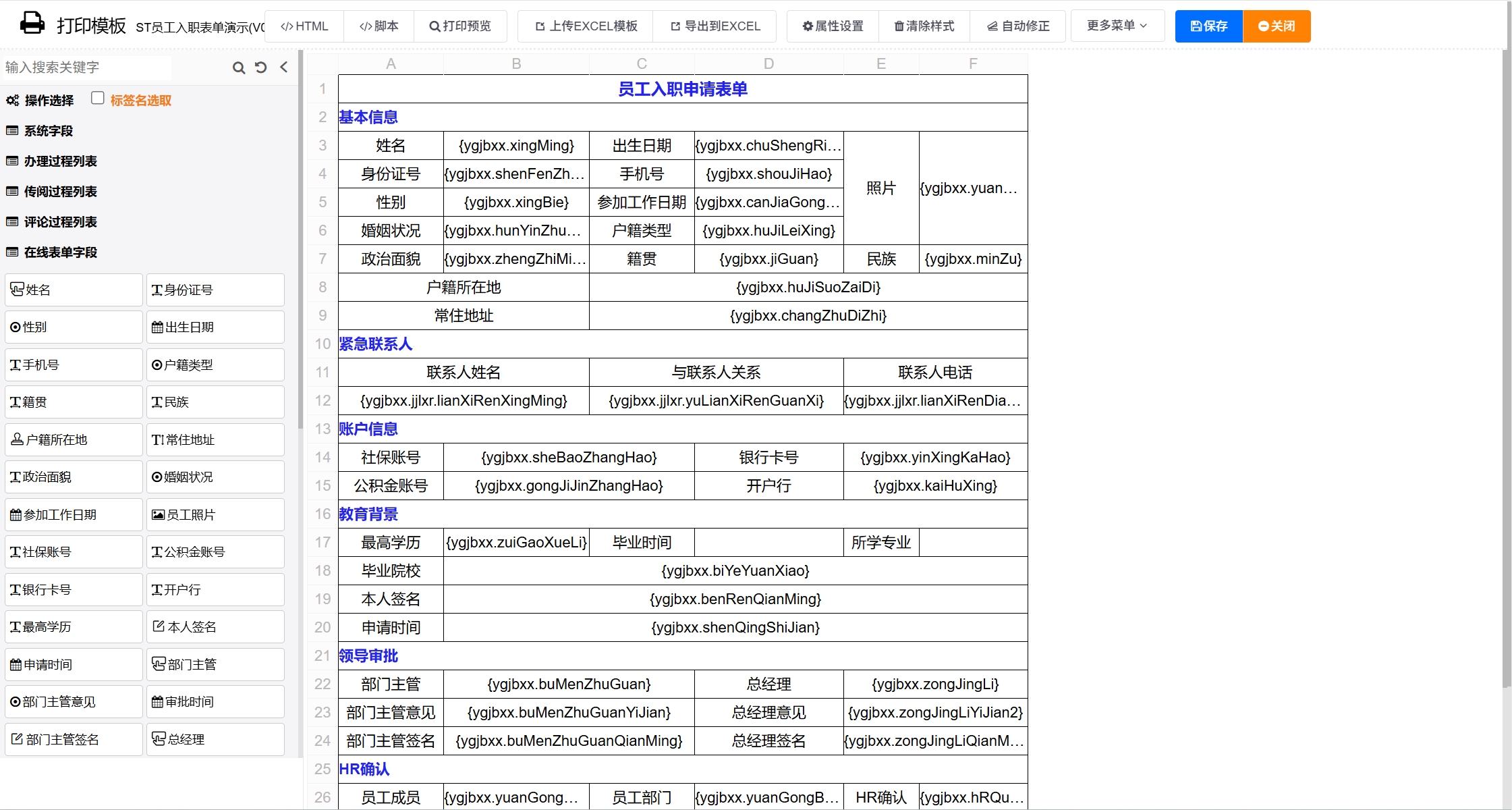The width and height of the screenshot is (1512, 810).
Task: Click the search magnifier icon in sidebar
Action: (238, 67)
